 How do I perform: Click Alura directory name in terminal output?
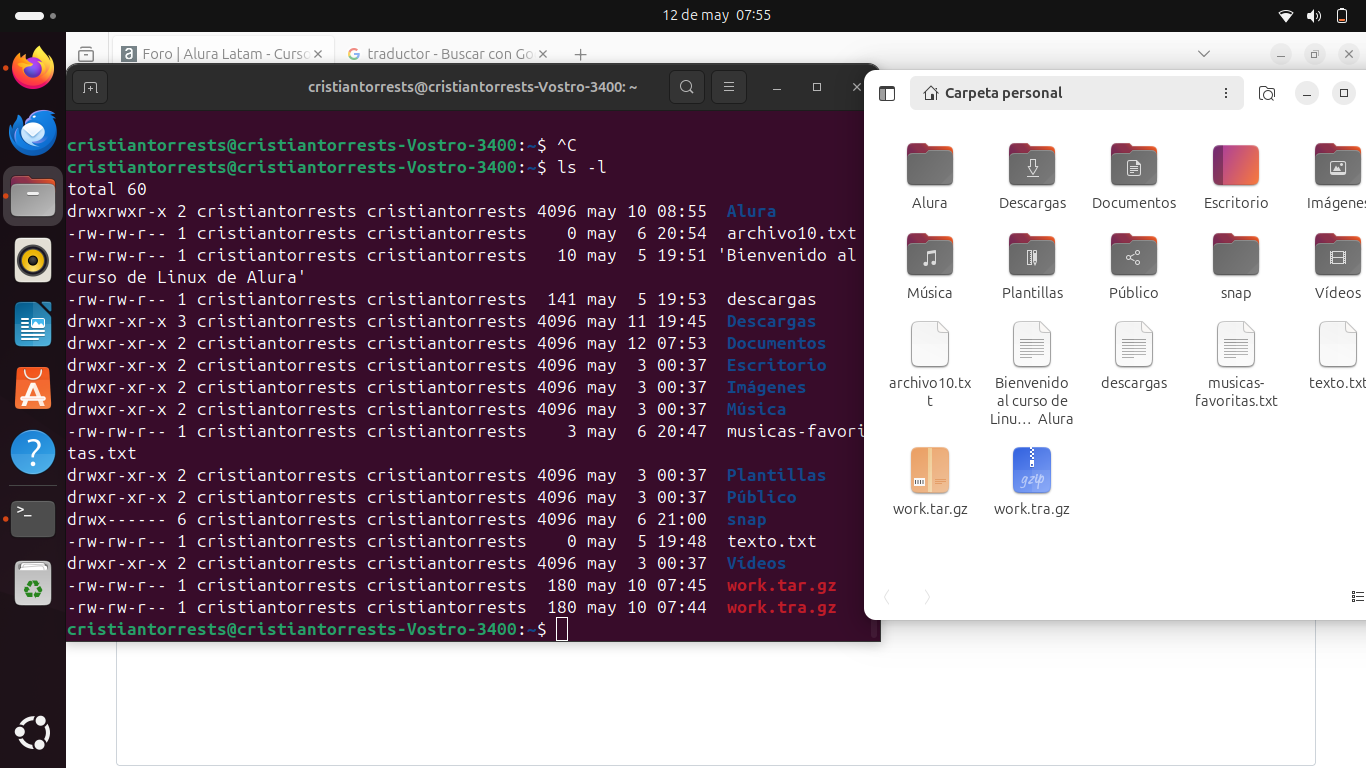[751, 211]
